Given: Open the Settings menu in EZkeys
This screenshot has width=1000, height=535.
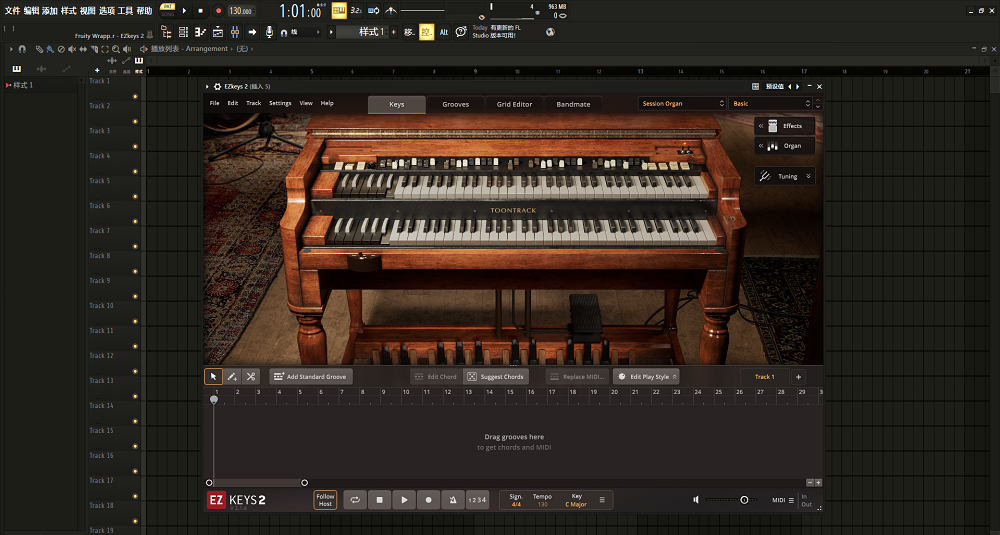Looking at the screenshot, I should coord(280,103).
